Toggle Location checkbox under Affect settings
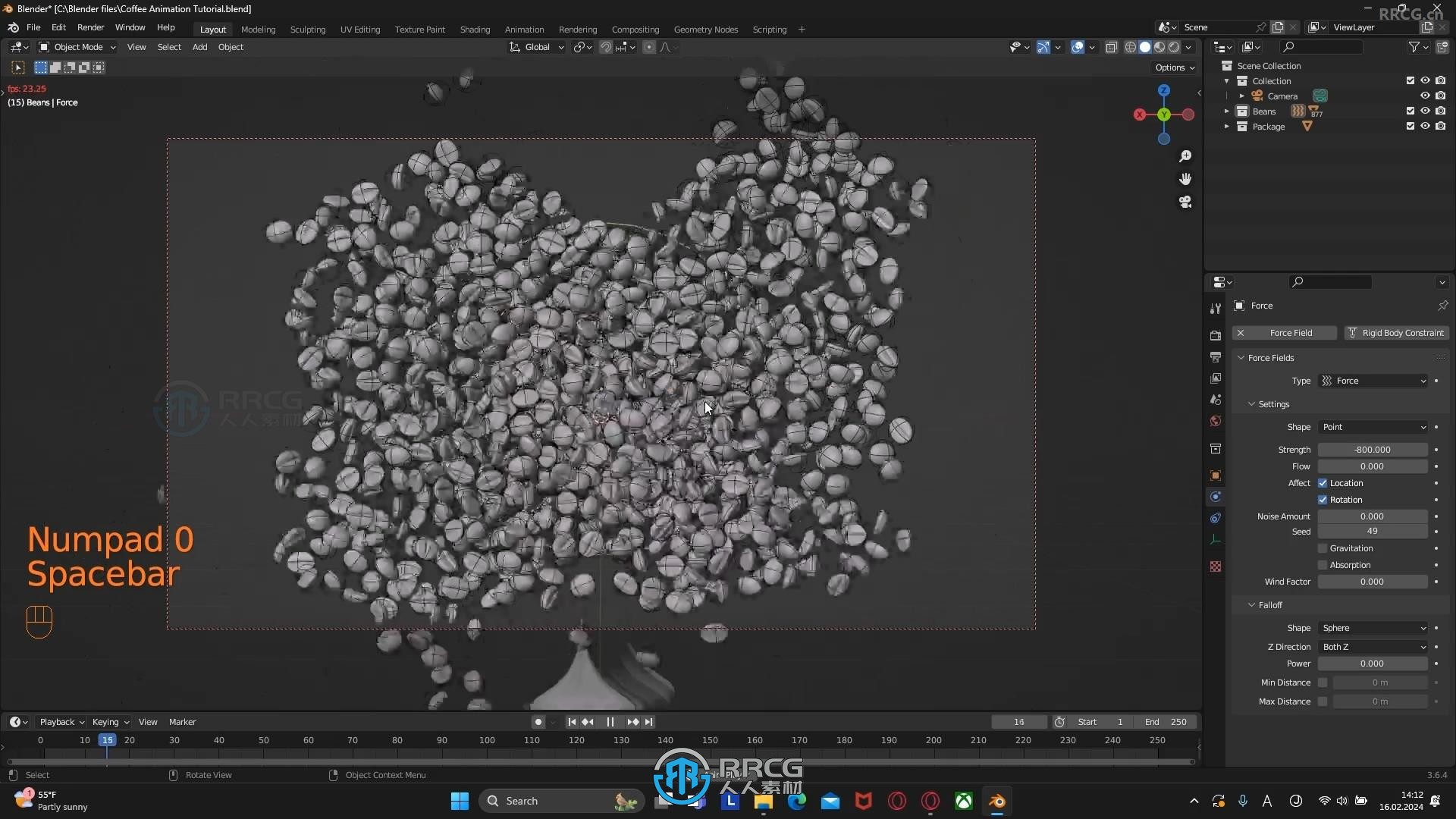The width and height of the screenshot is (1456, 819). pyautogui.click(x=1323, y=483)
